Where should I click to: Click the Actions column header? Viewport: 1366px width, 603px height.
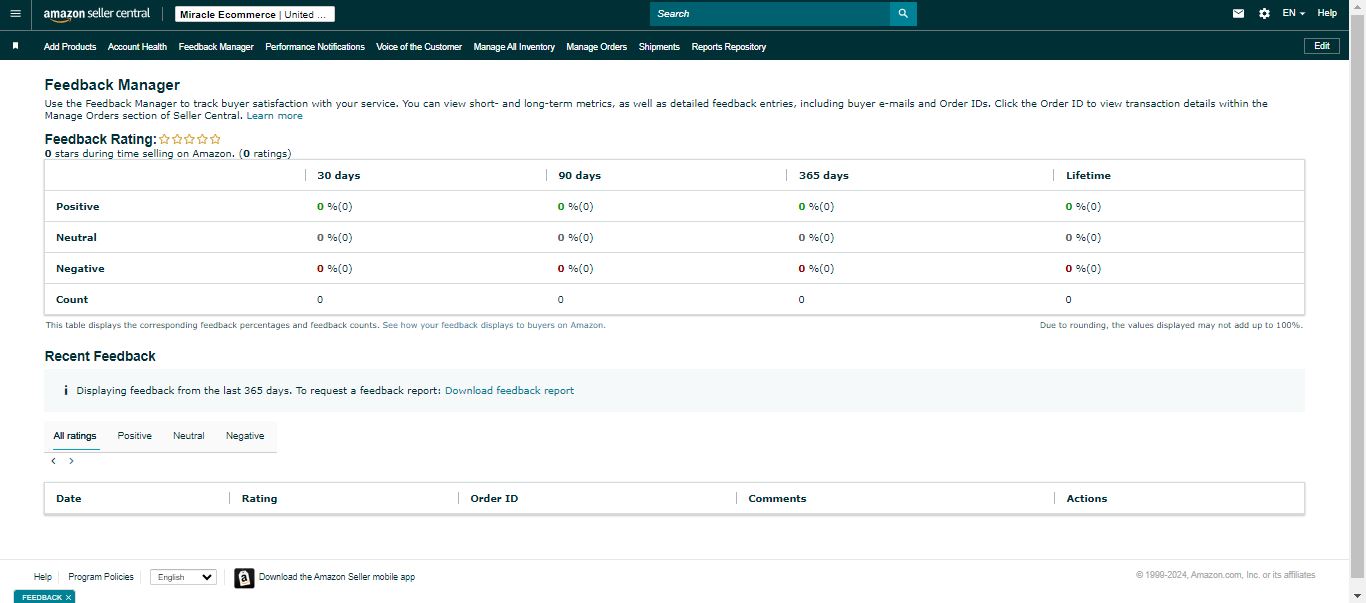tap(1087, 498)
